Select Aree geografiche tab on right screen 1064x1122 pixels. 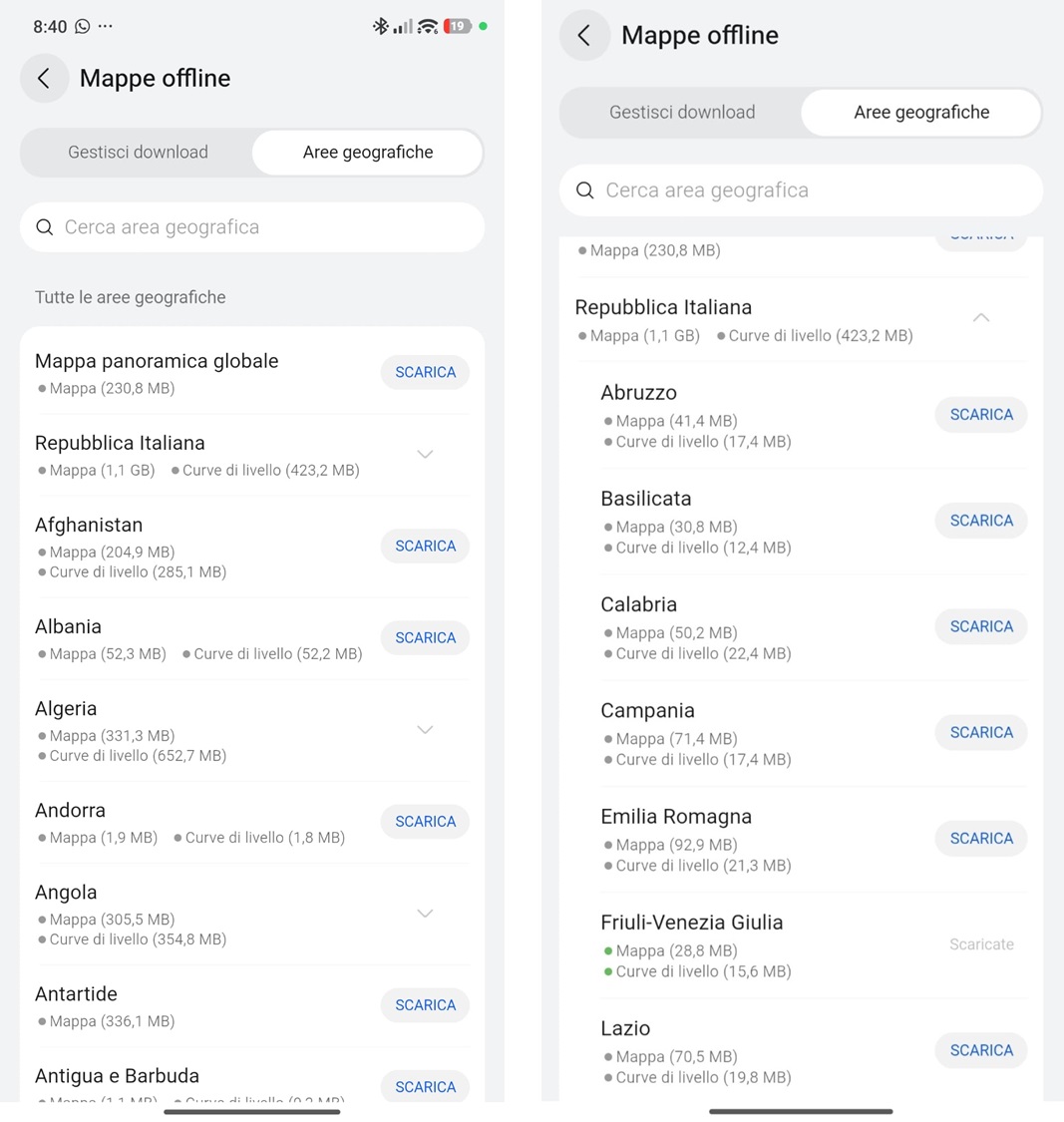point(921,113)
